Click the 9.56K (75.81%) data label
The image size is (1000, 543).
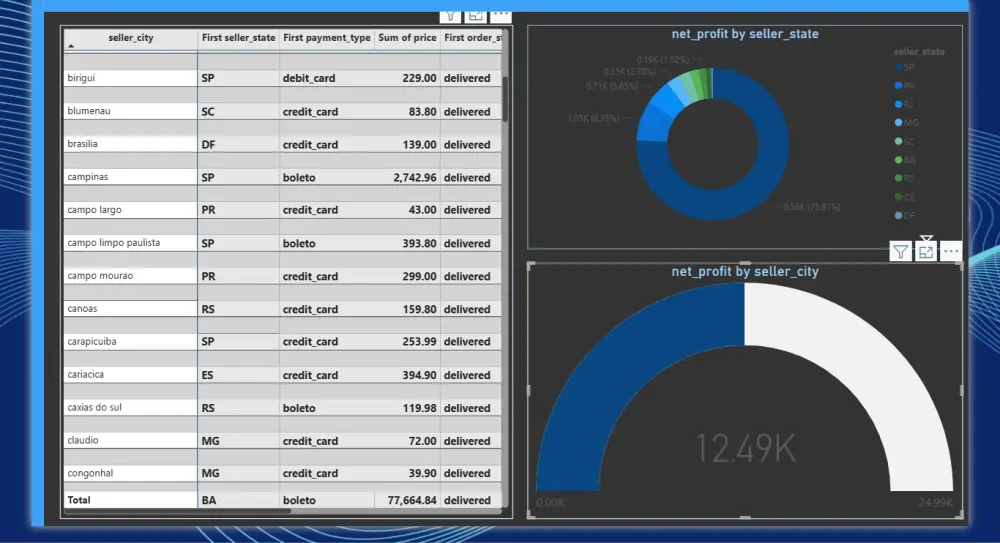(811, 207)
